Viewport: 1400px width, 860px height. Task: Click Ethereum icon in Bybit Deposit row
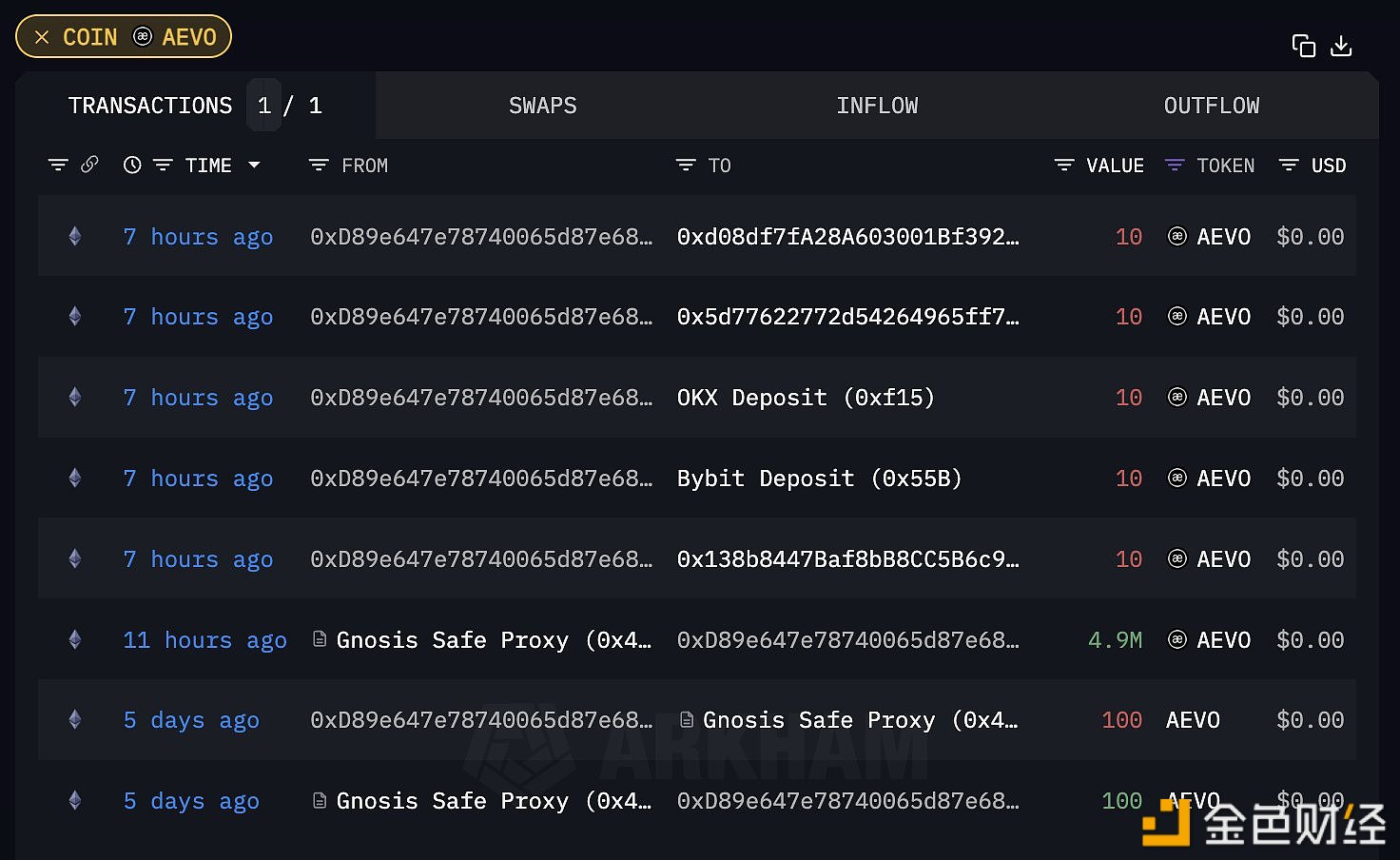(x=75, y=478)
